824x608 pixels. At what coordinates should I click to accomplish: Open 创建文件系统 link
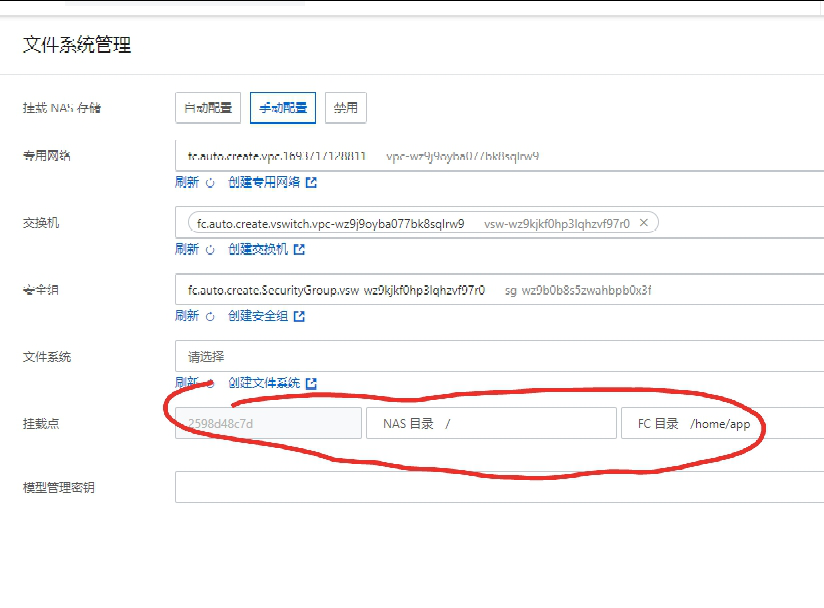(264, 383)
